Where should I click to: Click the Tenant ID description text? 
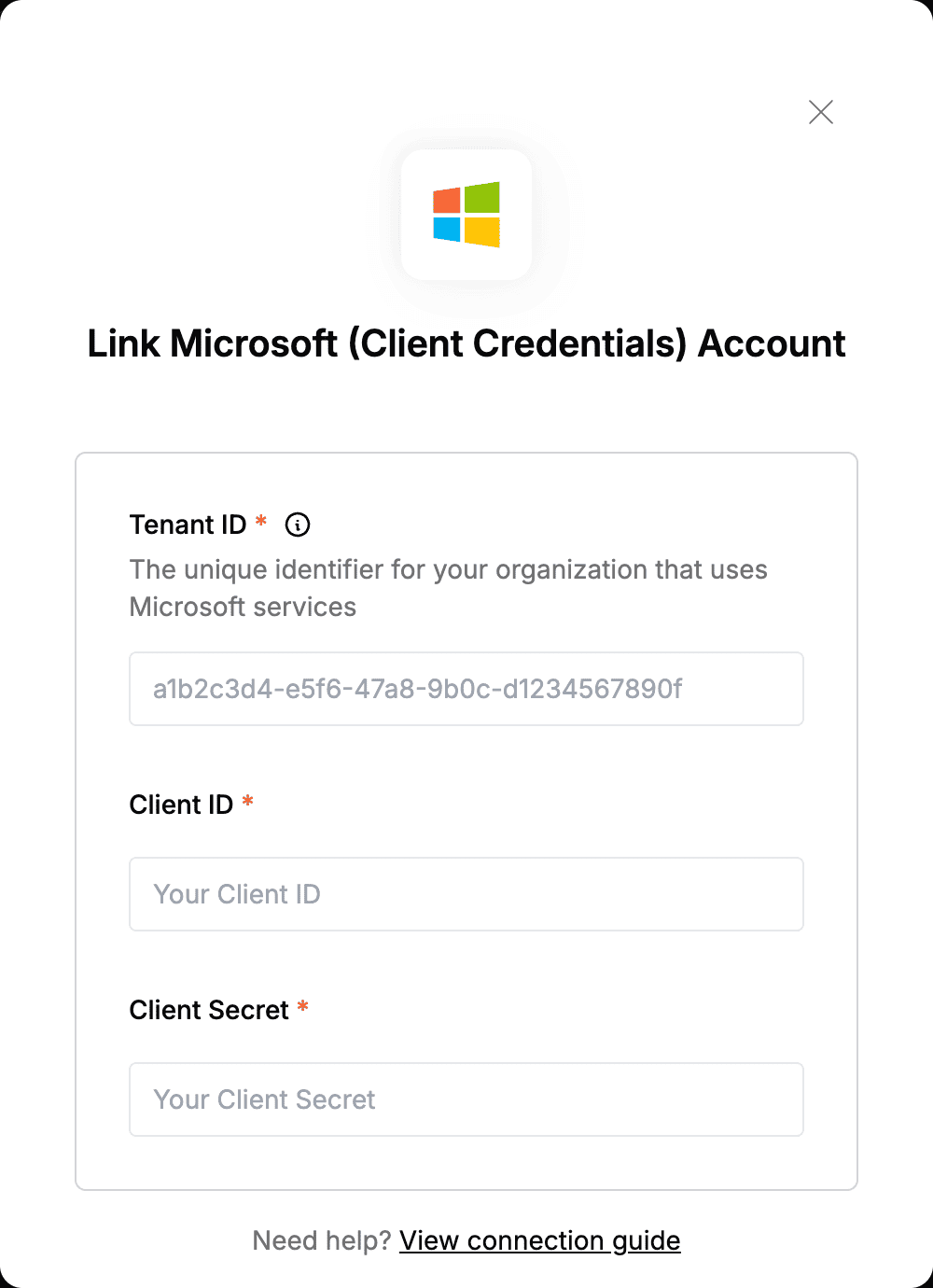point(448,588)
